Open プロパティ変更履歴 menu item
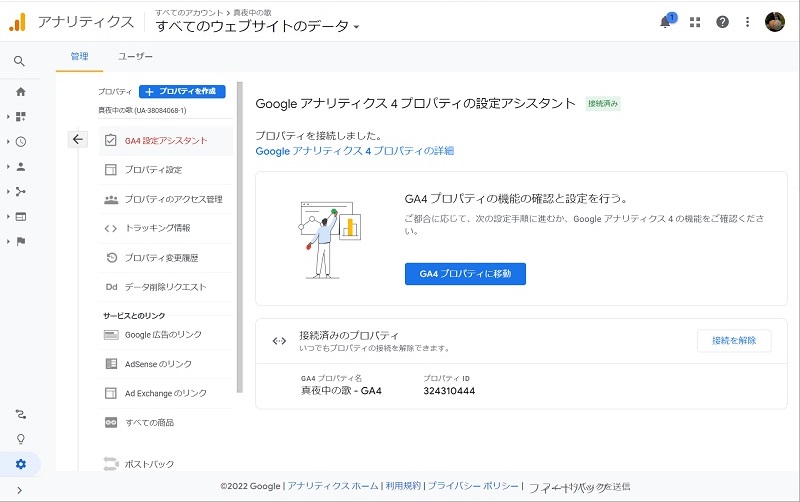This screenshot has width=800, height=502. click(x=166, y=258)
